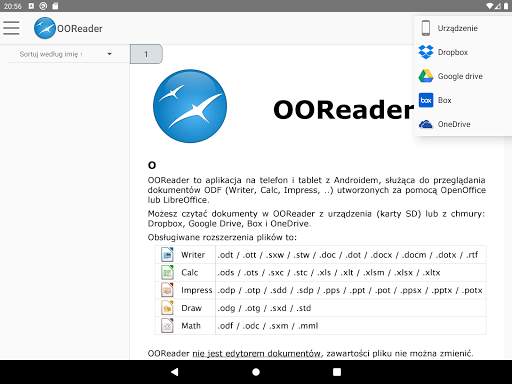Select the Google Drive logo icon
512x384 pixels.
point(426,76)
